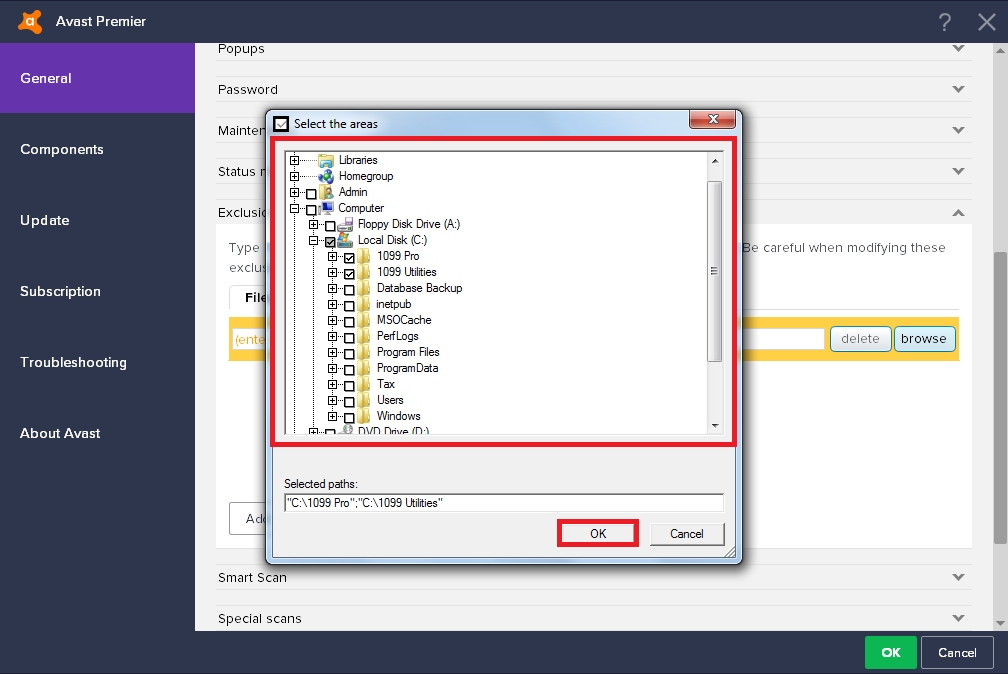Screen dimensions: 1008x674
Task: Expand the Libraries tree node
Action: (294, 160)
